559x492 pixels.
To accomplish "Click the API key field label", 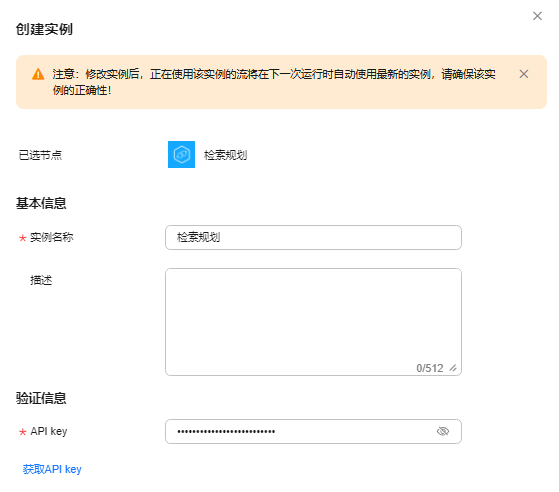I will (49, 431).
